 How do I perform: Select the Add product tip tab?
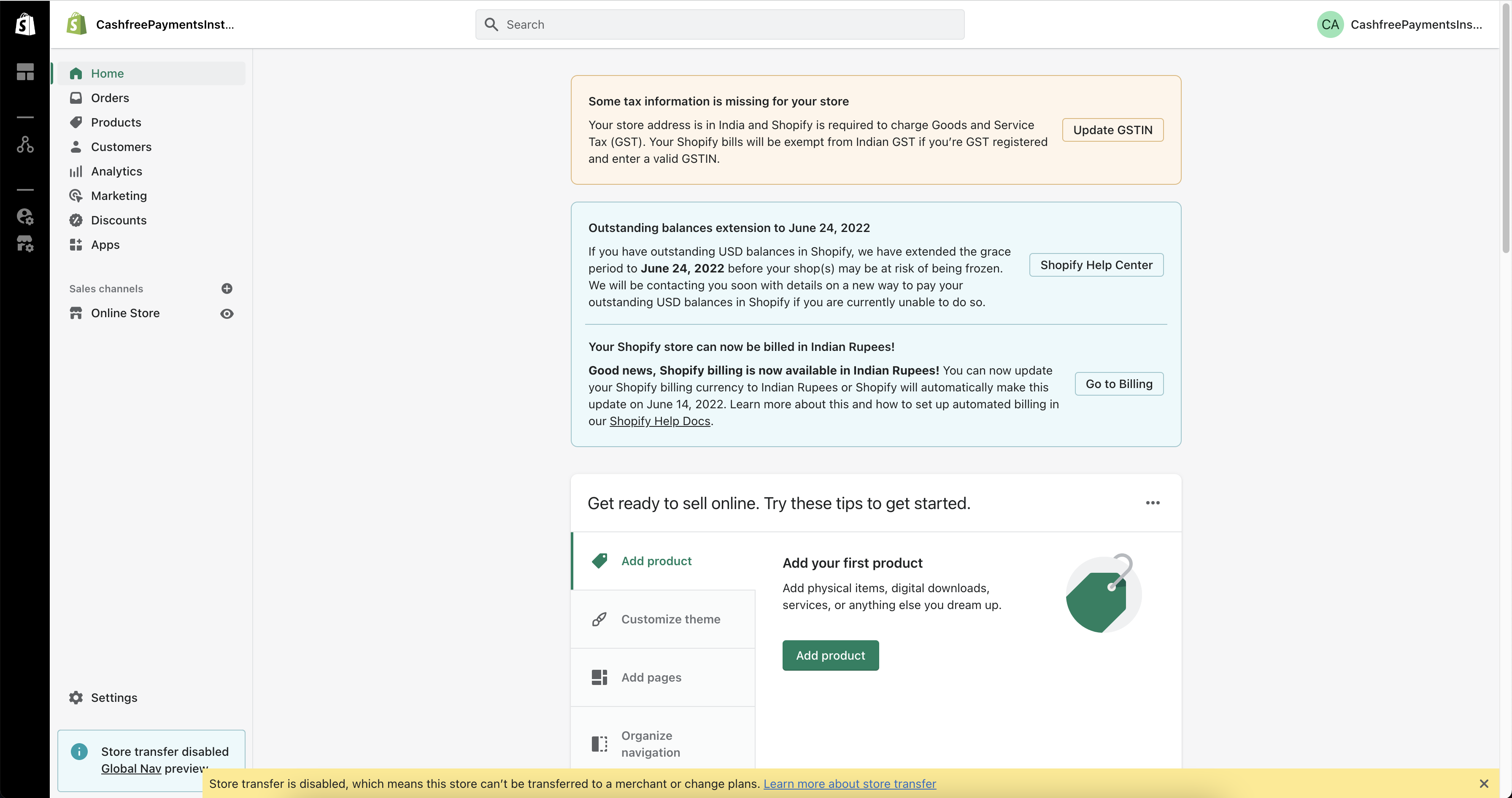click(664, 561)
